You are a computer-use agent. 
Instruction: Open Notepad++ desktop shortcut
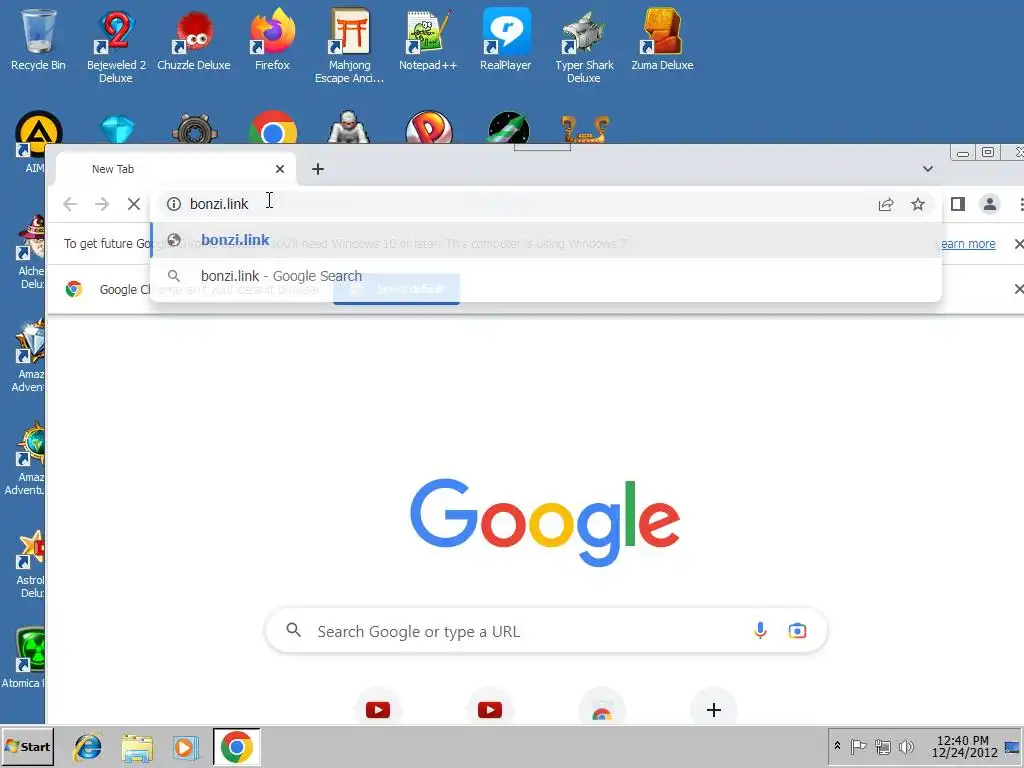pos(428,39)
